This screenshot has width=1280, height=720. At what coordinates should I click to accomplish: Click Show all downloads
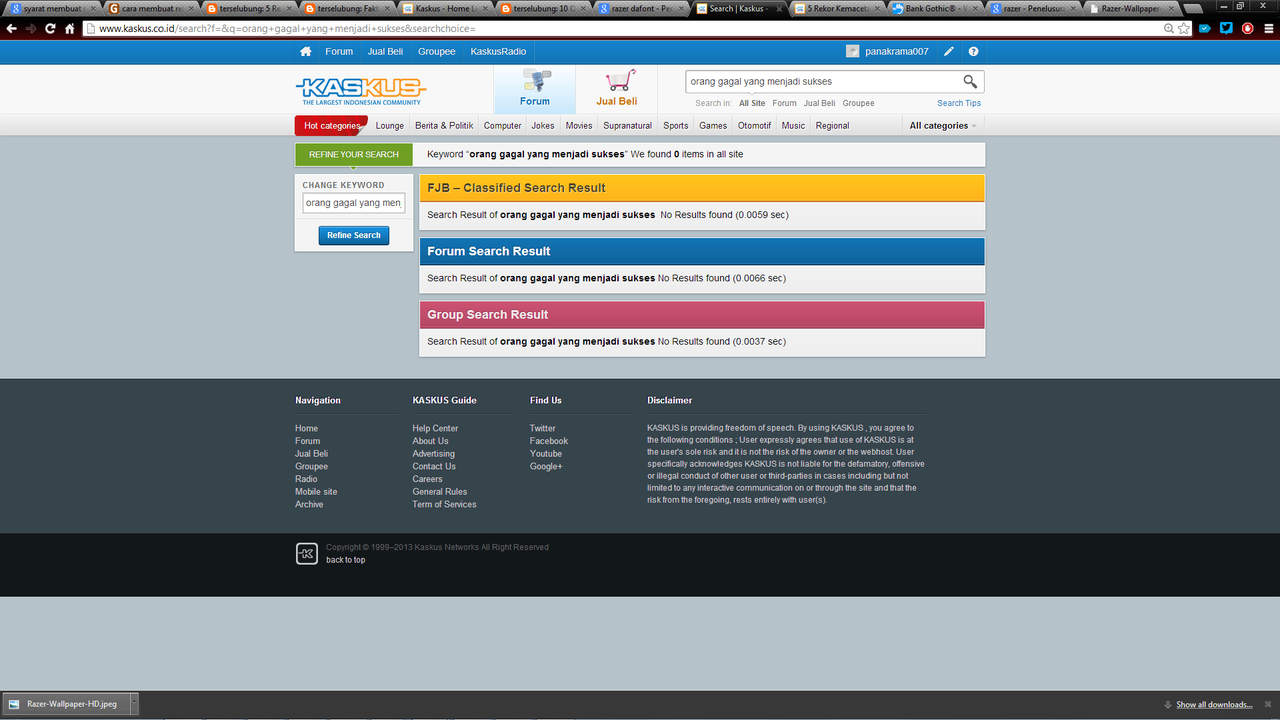(1214, 705)
